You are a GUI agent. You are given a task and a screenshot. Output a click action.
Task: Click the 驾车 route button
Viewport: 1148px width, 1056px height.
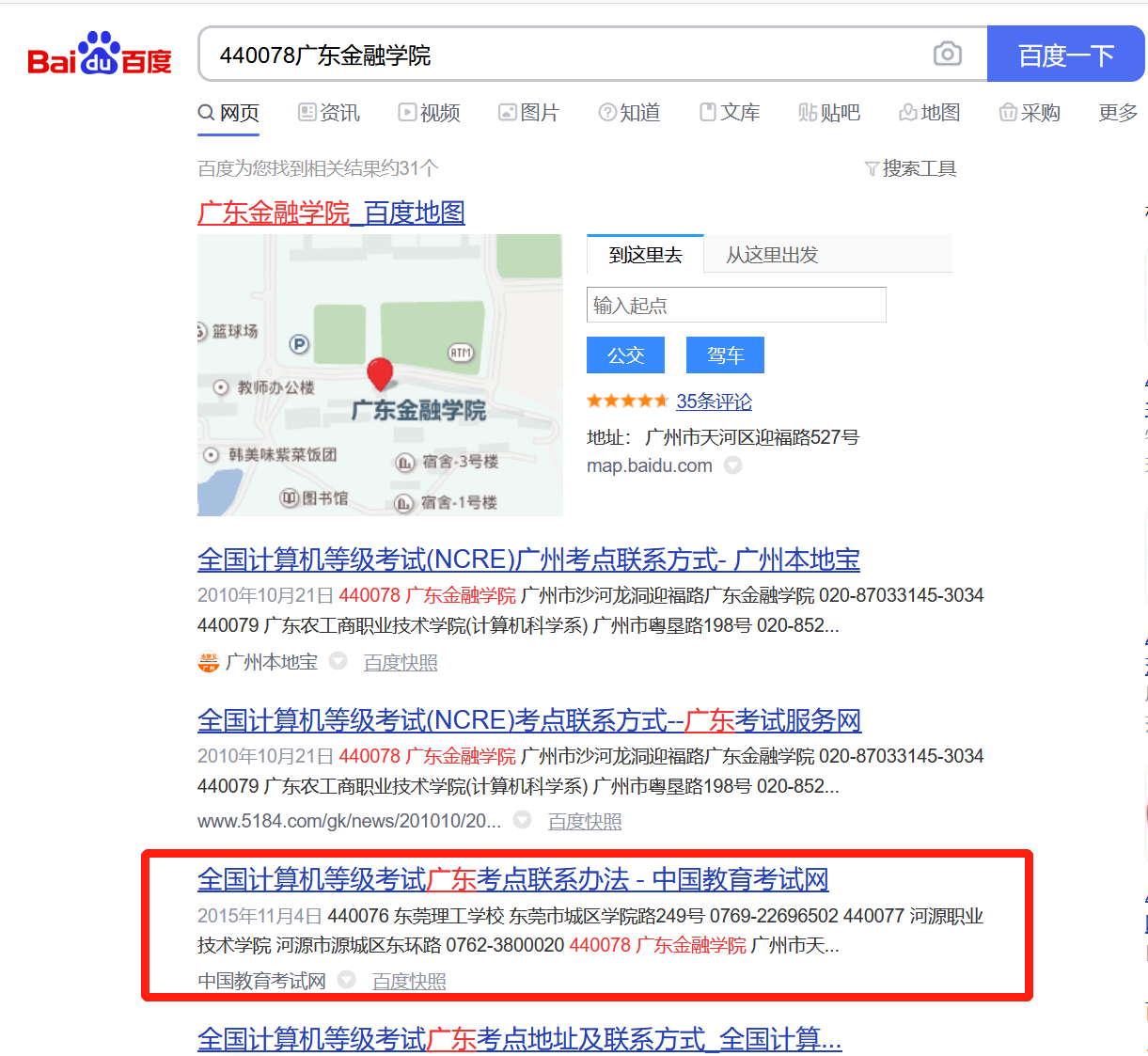coord(725,355)
